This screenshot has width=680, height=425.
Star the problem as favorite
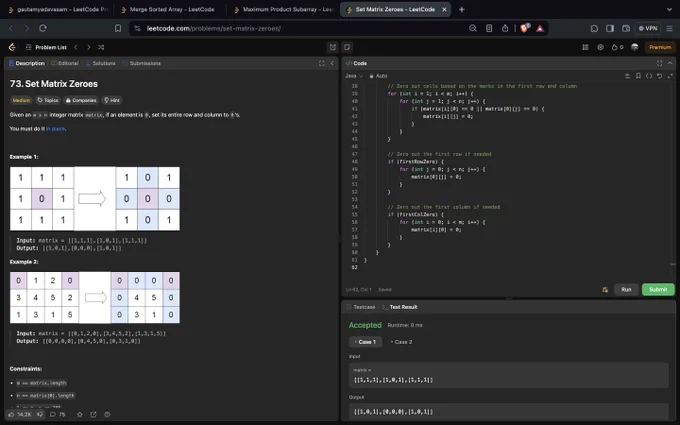point(79,415)
